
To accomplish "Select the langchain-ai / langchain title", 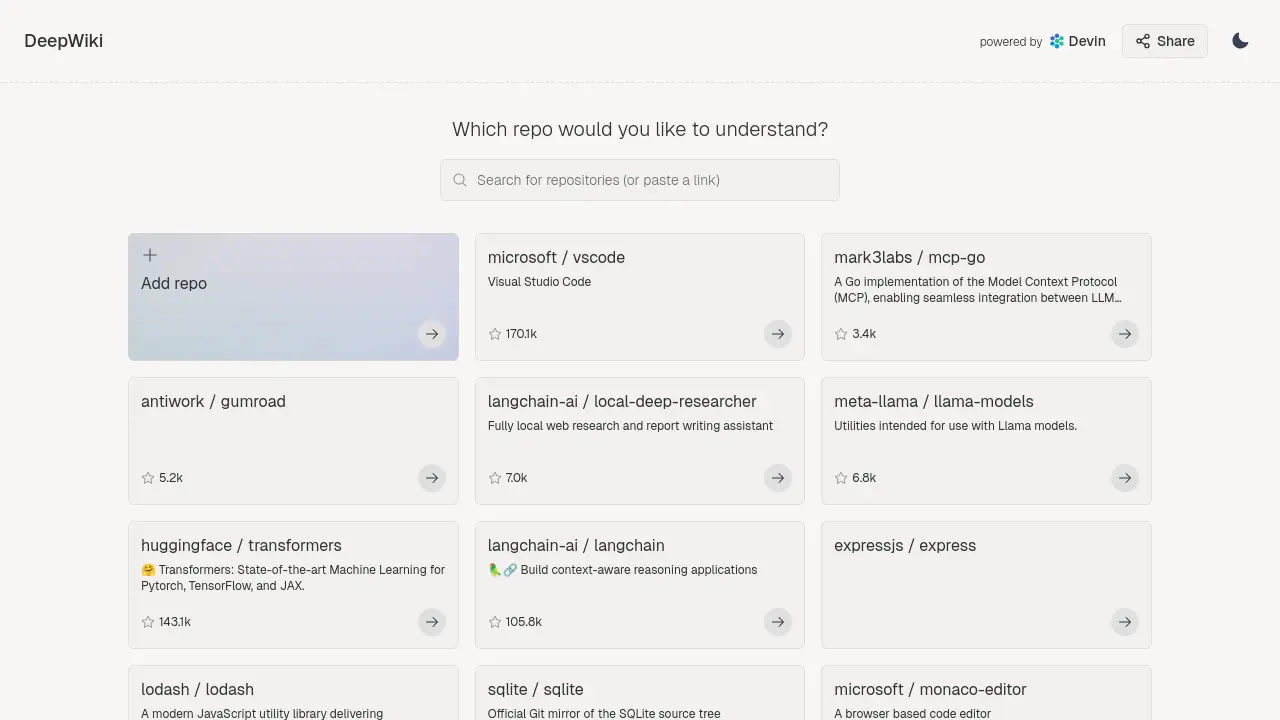I will pos(576,545).
